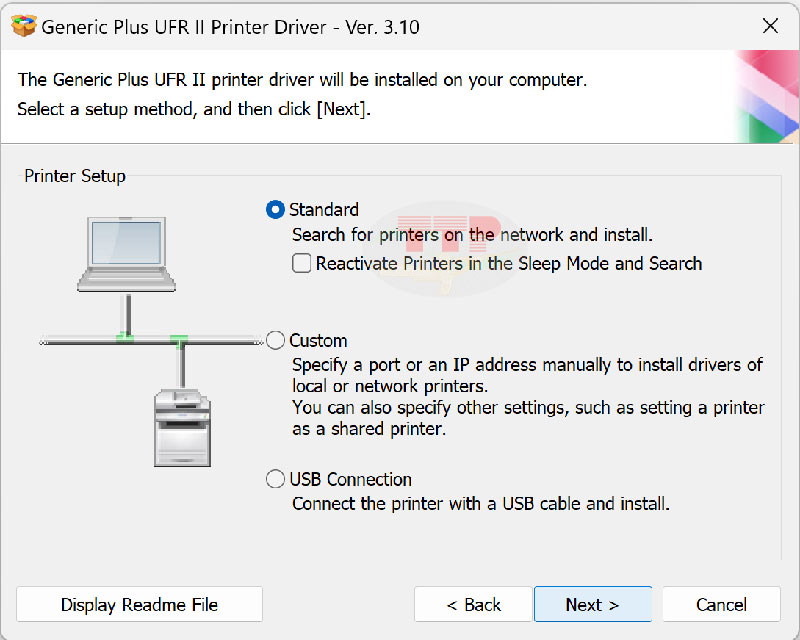800x640 pixels.
Task: Close the installer window
Action: 770,27
